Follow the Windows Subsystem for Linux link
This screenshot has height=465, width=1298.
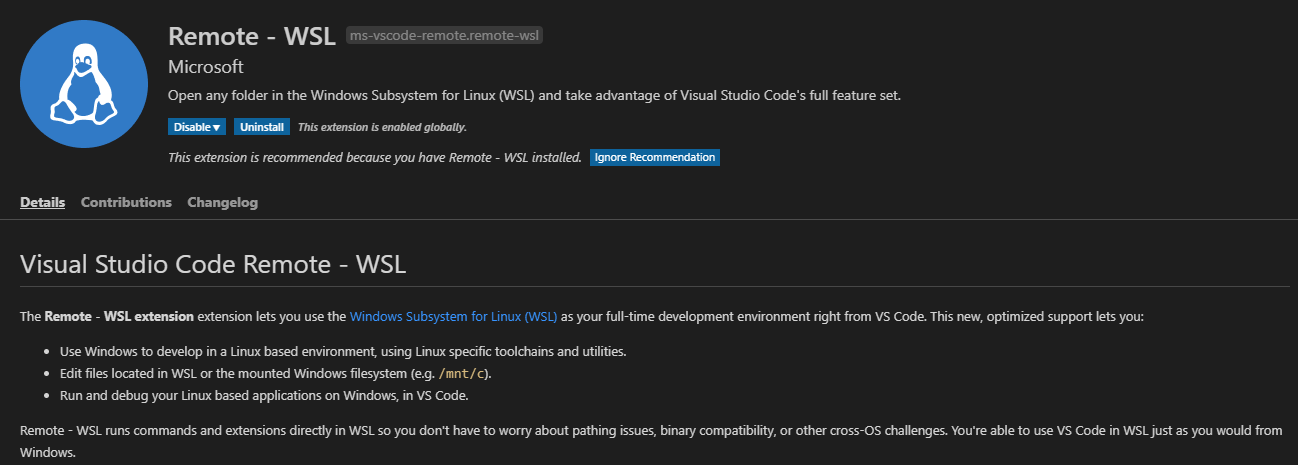tap(453, 316)
